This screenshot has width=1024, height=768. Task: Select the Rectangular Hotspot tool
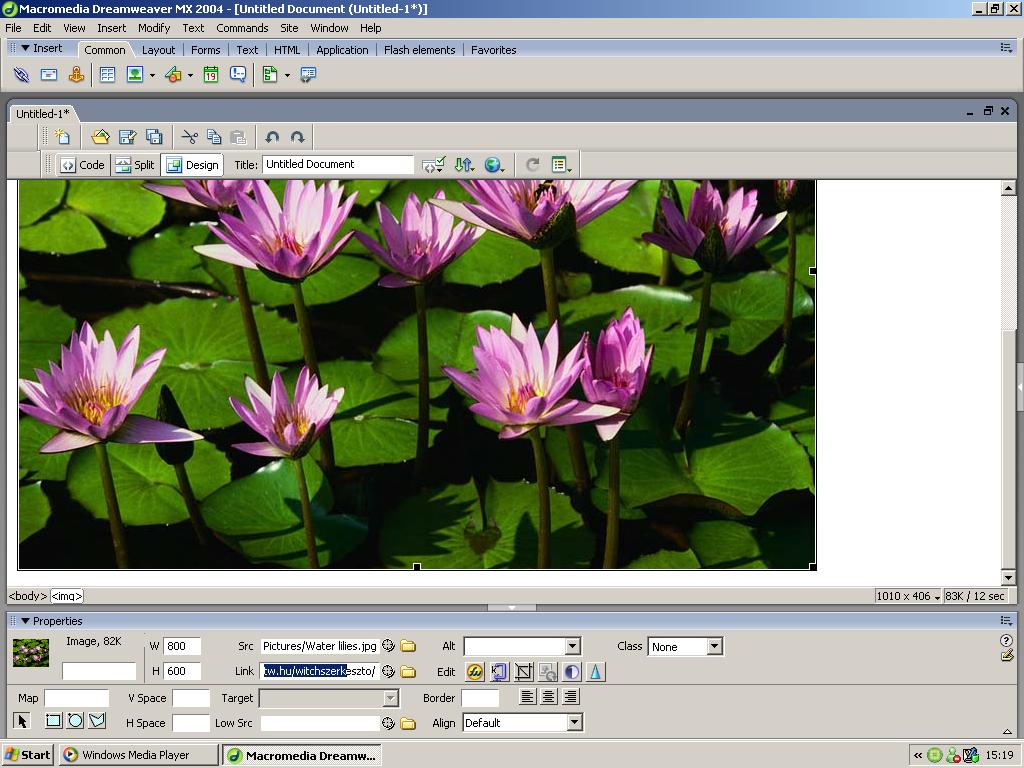(53, 721)
